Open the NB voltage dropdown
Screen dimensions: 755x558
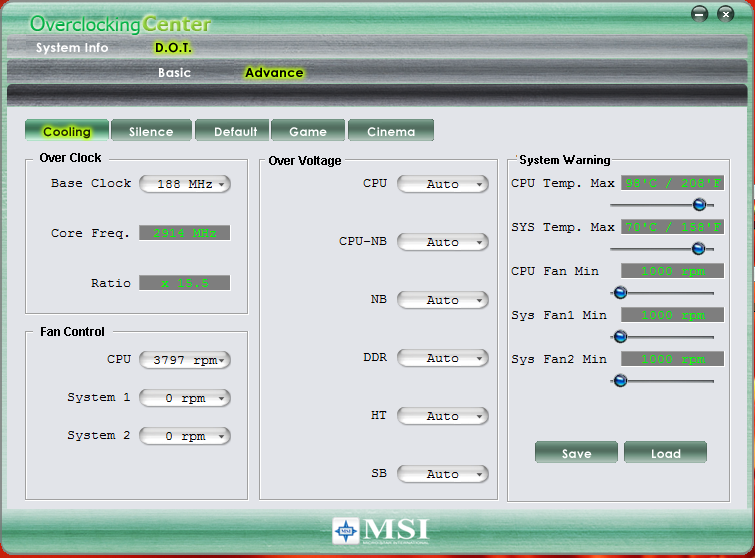[443, 300]
